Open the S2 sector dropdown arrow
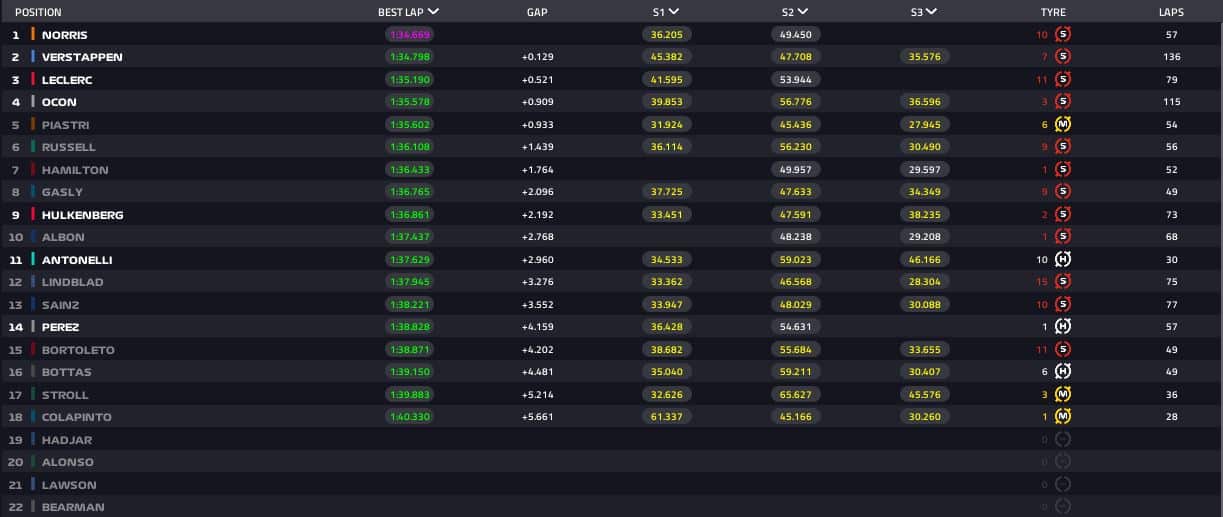The width and height of the screenshot is (1223, 517). (803, 12)
